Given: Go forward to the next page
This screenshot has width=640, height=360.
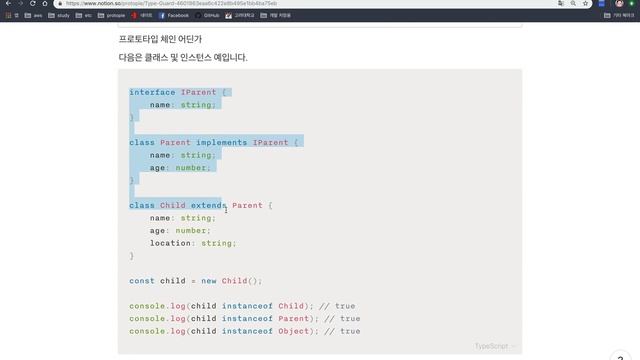Looking at the screenshot, I should [20, 3].
